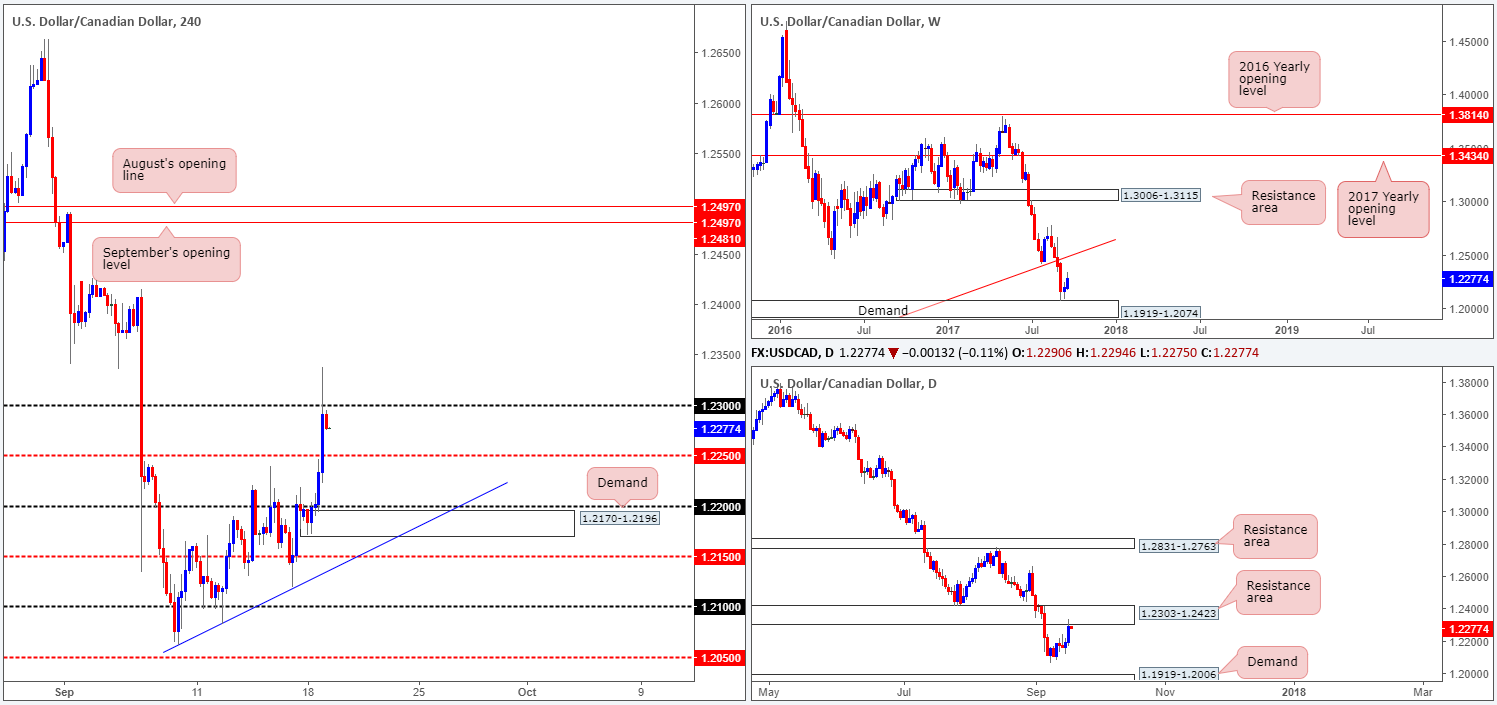
Task: Select the '2017 Yearly opening level' callout
Action: [x=1384, y=209]
